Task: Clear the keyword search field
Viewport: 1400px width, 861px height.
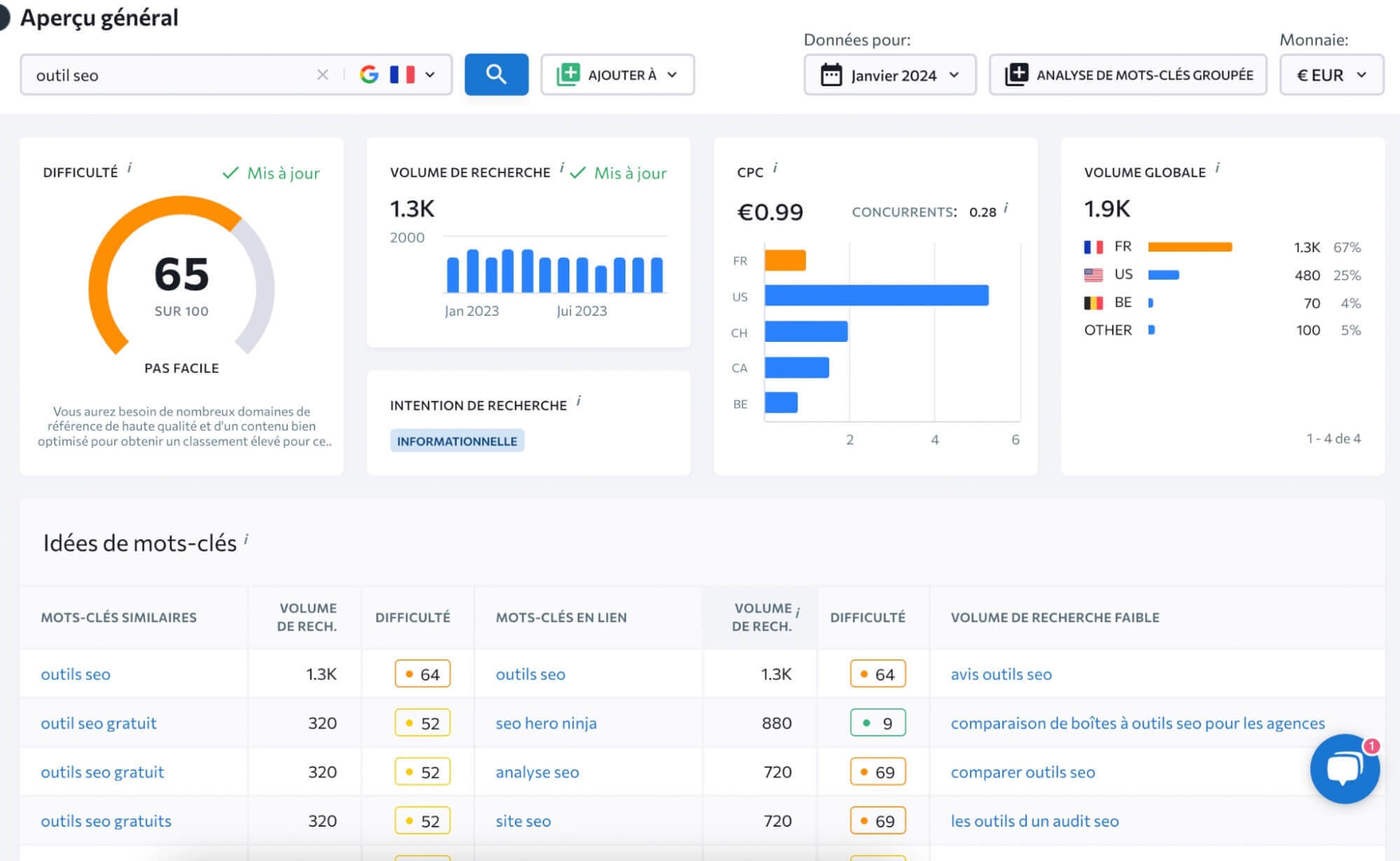Action: 322,74
